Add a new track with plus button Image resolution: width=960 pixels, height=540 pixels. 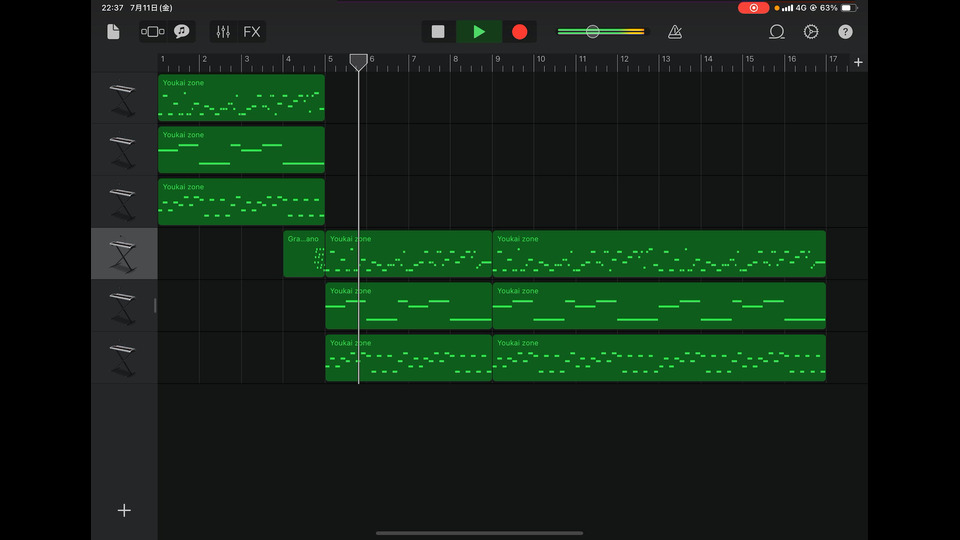pos(124,510)
